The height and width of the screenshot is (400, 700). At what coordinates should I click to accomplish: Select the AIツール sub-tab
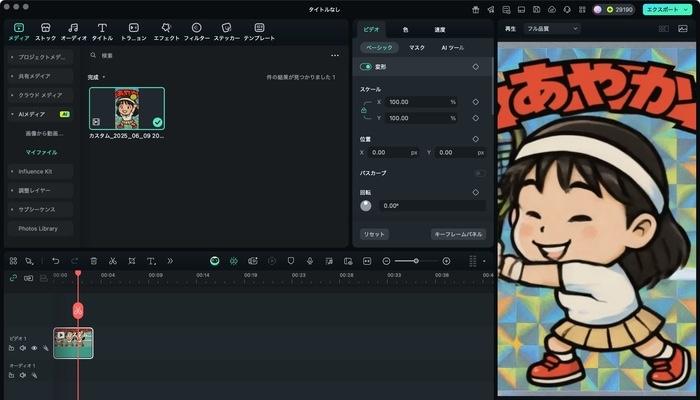(x=453, y=47)
